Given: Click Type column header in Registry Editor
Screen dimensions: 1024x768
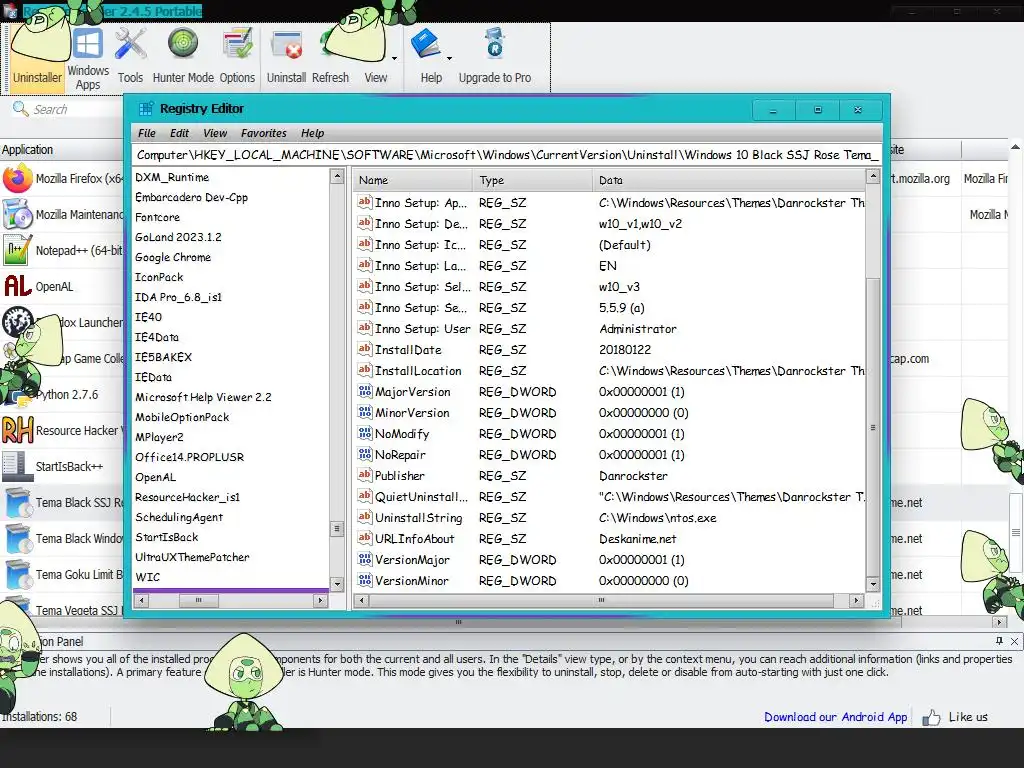Looking at the screenshot, I should [x=532, y=180].
